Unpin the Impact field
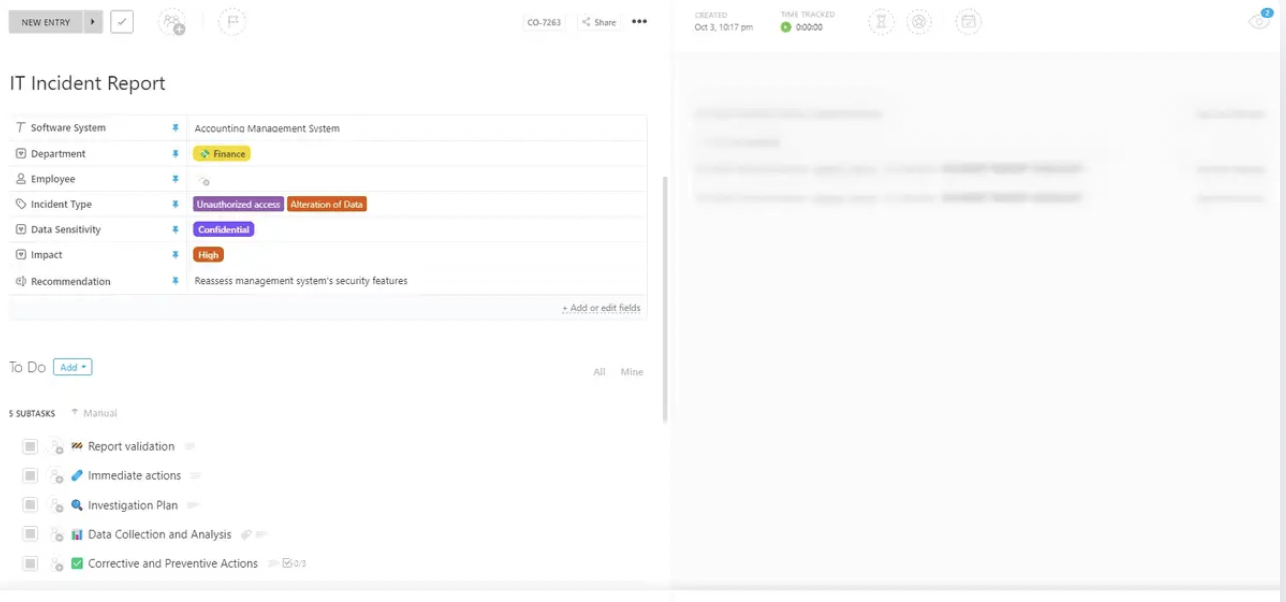Viewport: 1286px width, 602px height. pos(175,255)
